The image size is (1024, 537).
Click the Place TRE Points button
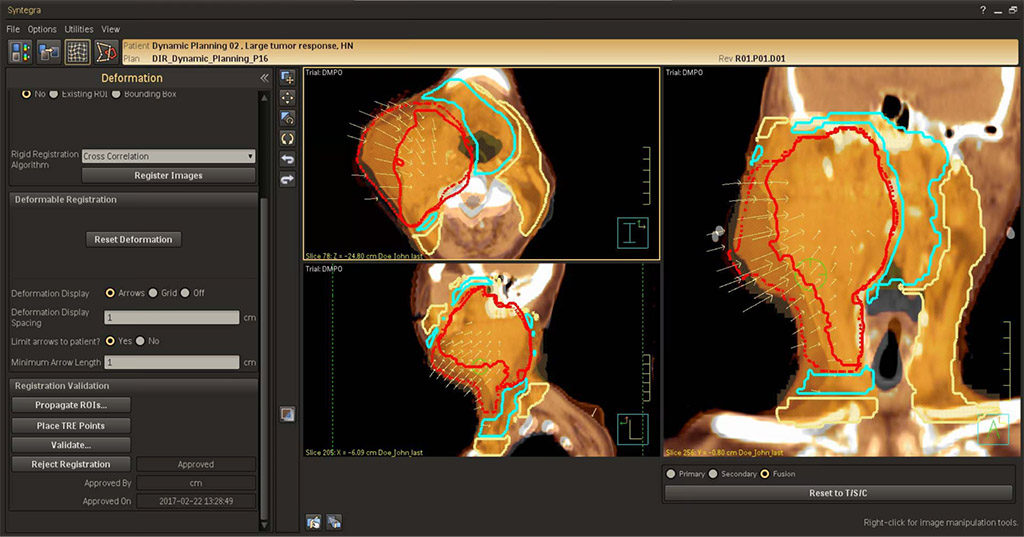coord(71,425)
